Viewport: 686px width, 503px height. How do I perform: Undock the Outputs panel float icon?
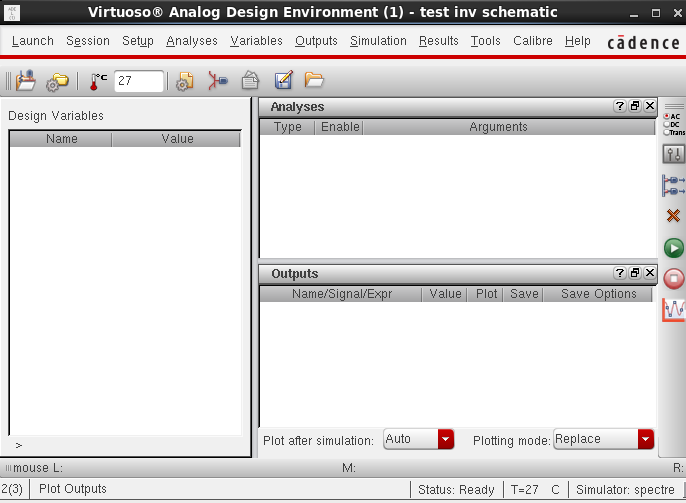pos(635,273)
